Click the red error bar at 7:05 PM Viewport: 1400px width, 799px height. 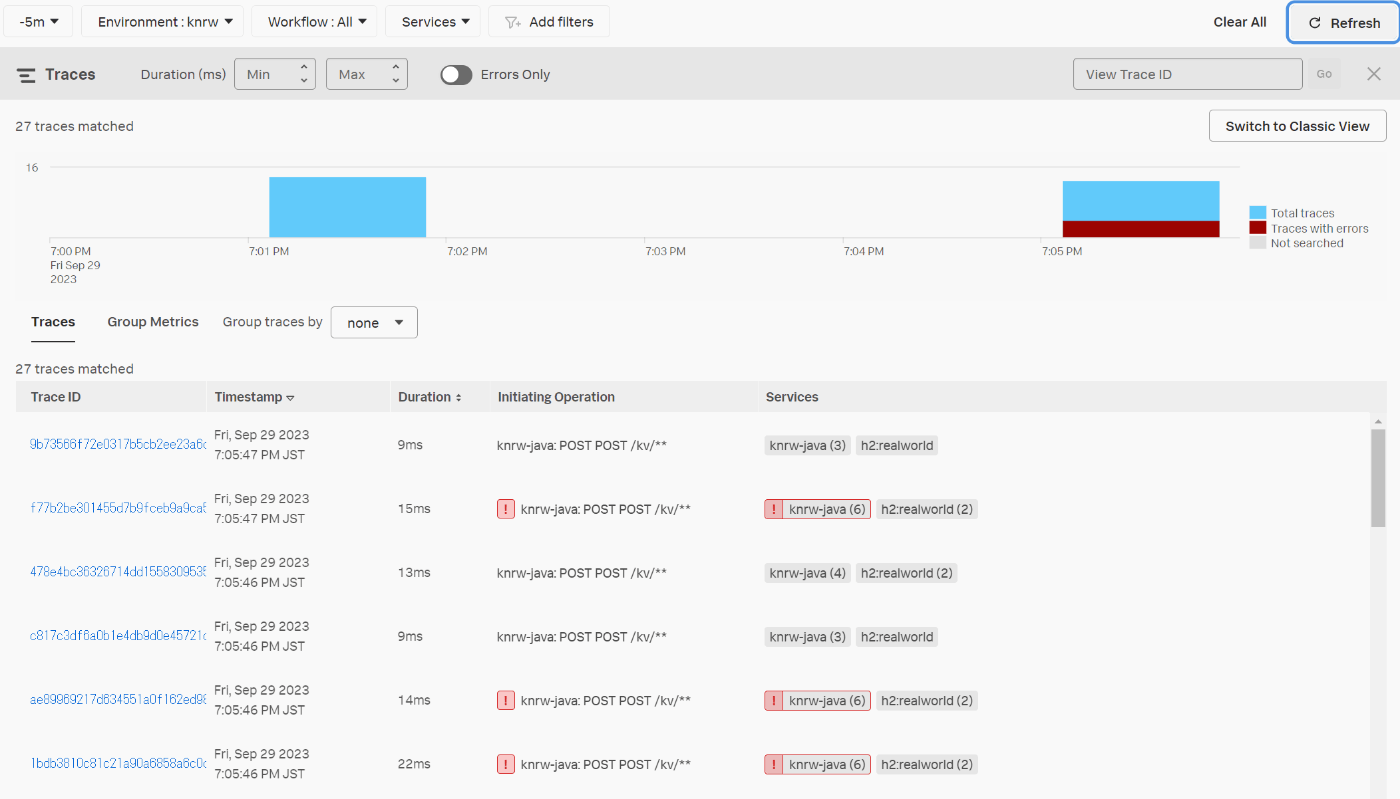coord(1141,229)
